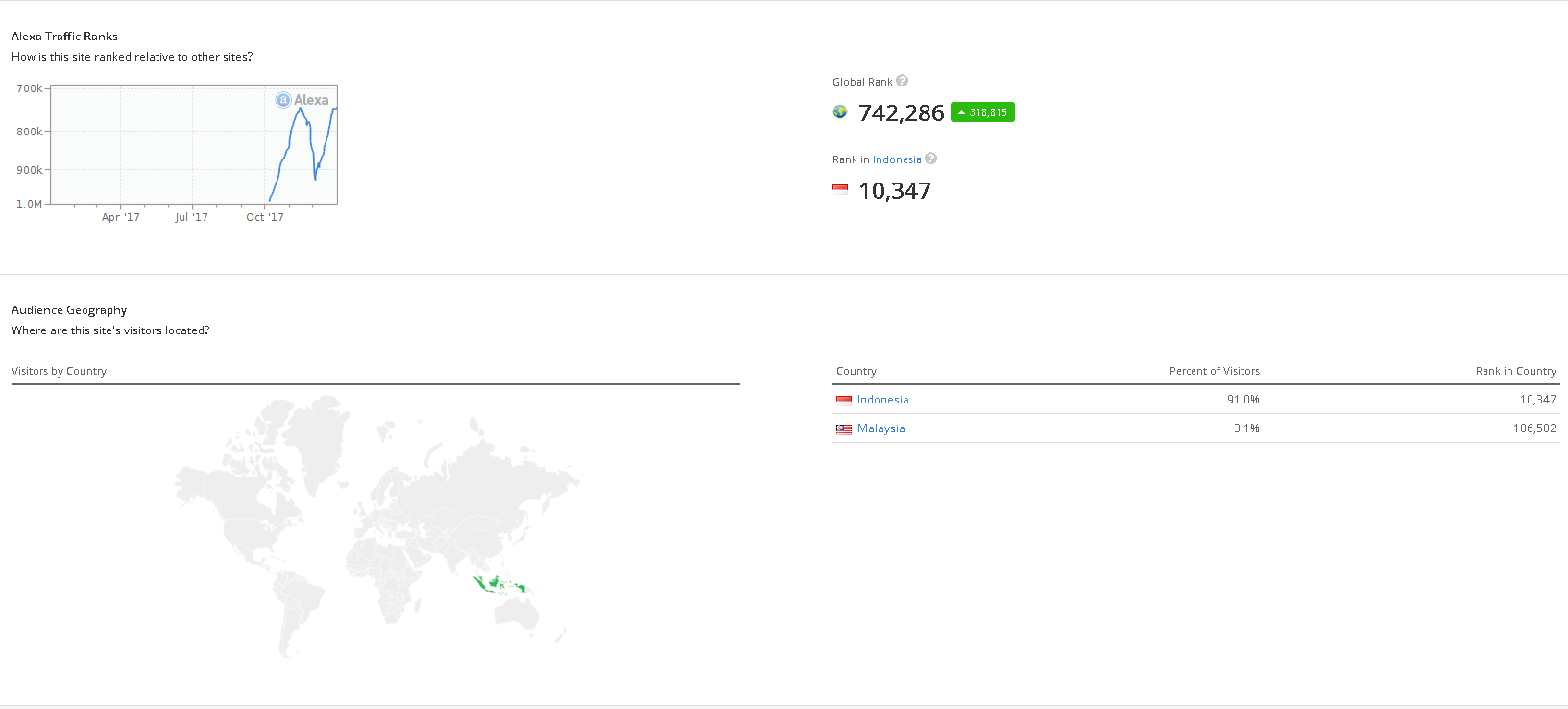Open the Indonesia link in country table
Viewport: 1568px width, 709px height.
pyautogui.click(x=883, y=400)
